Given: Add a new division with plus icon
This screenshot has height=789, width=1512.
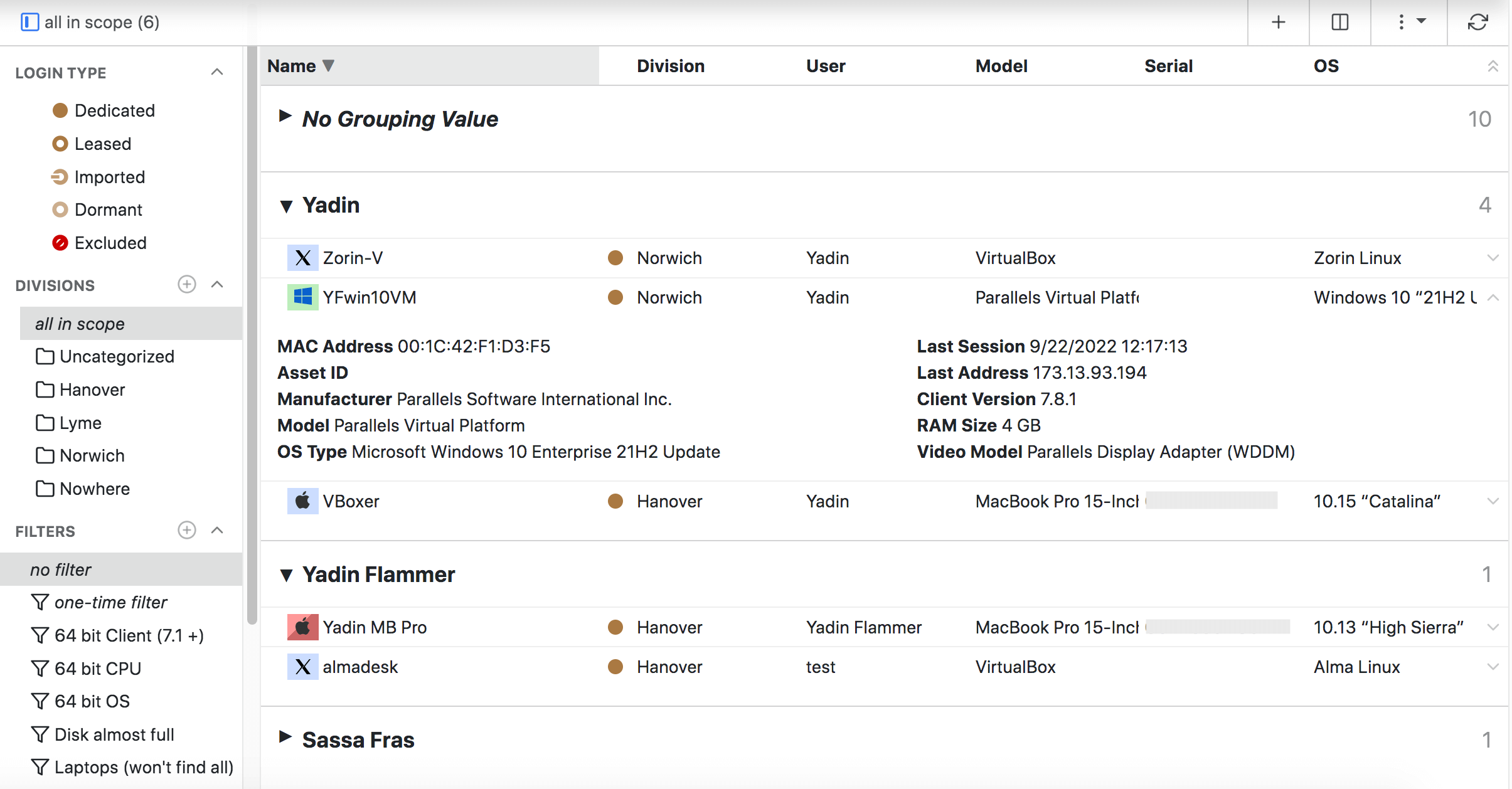Looking at the screenshot, I should pyautogui.click(x=186, y=285).
